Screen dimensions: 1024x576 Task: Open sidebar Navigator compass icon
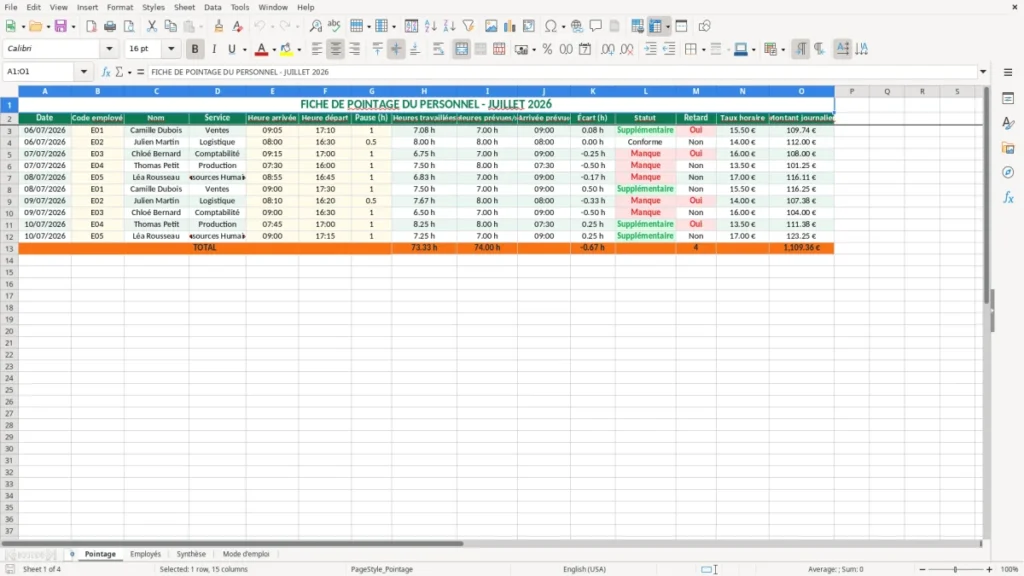(x=1008, y=172)
